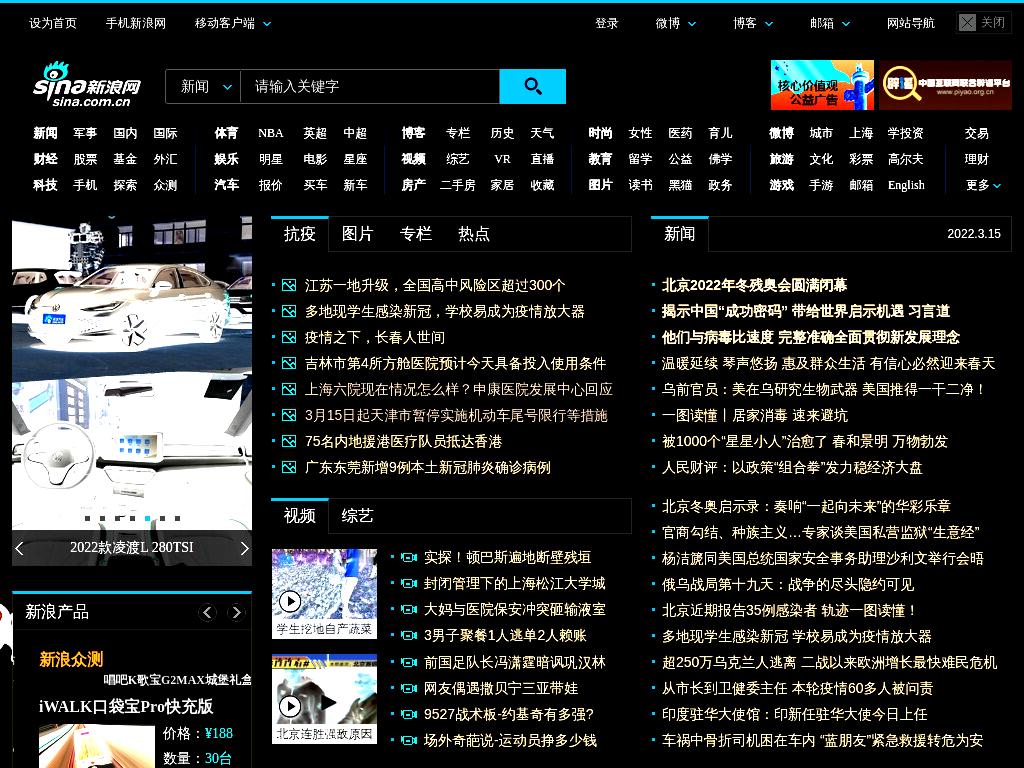The height and width of the screenshot is (768, 1024).
Task: Open 高尔夫 link in navigation
Action: pyautogui.click(x=906, y=159)
